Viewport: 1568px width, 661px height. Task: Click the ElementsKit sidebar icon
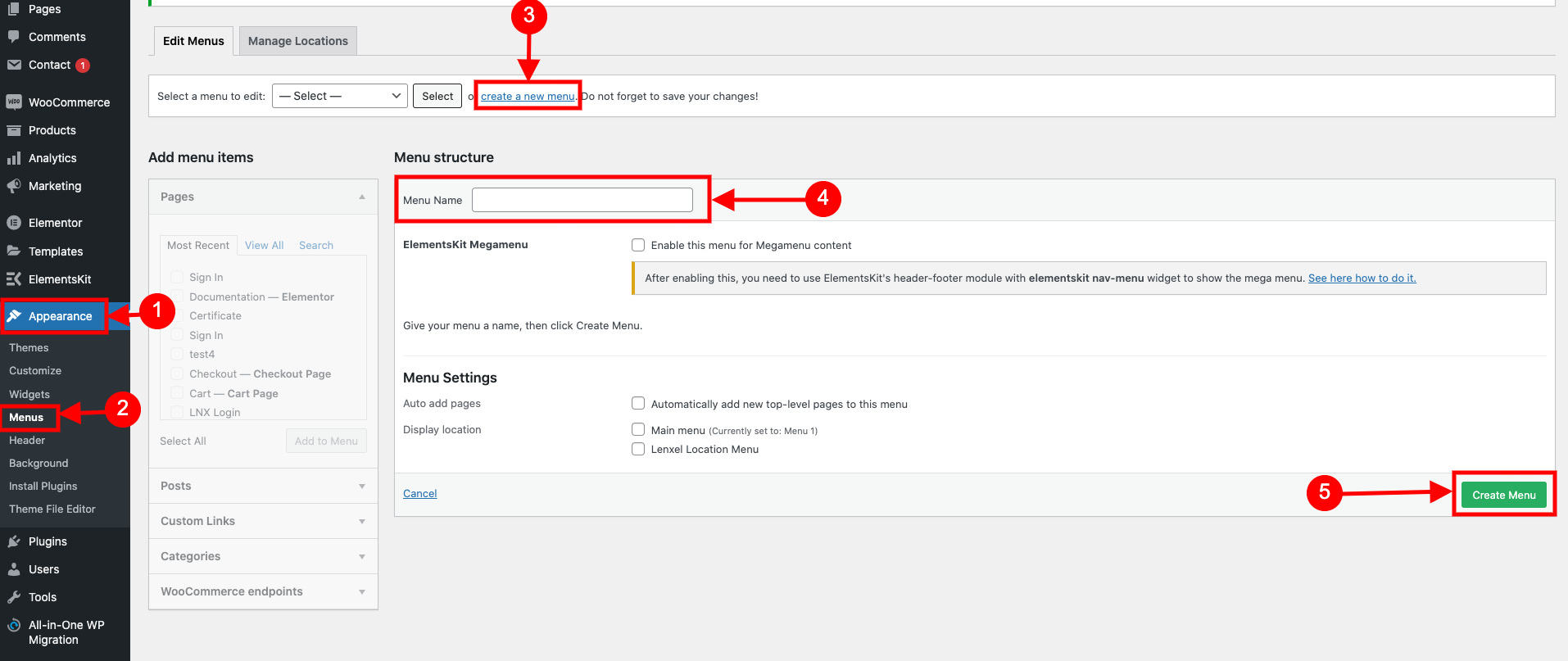[14, 279]
